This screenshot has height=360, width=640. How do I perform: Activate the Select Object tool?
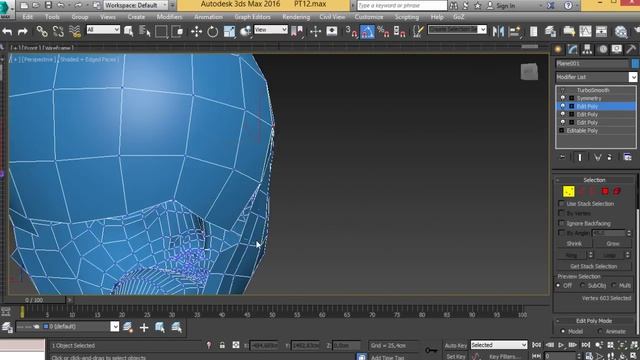point(129,31)
